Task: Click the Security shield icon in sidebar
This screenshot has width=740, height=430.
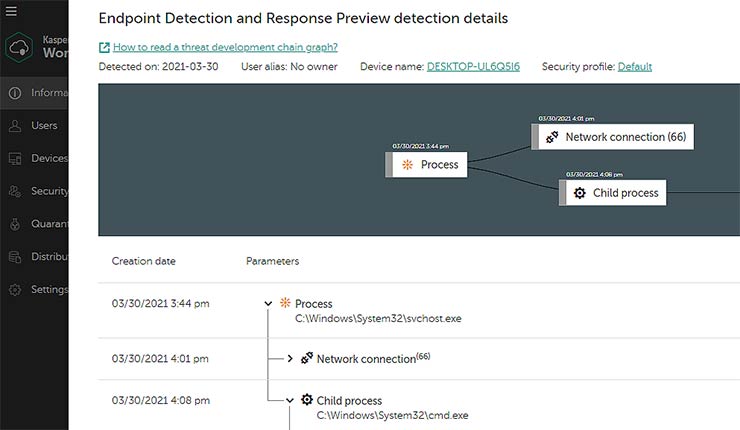Action: [x=15, y=191]
